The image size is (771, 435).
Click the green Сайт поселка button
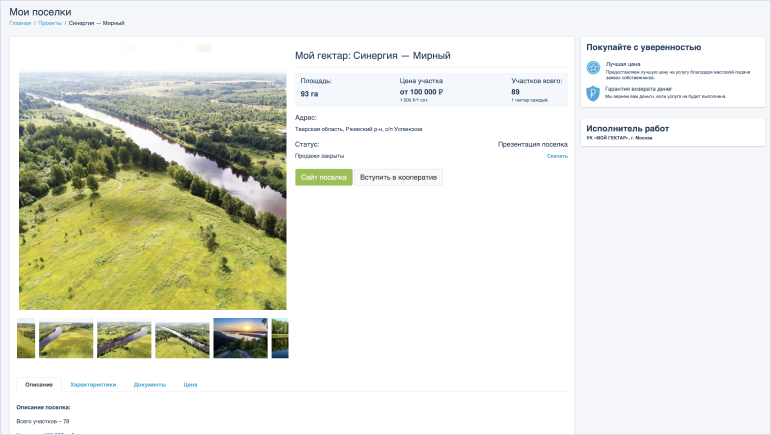coord(324,177)
